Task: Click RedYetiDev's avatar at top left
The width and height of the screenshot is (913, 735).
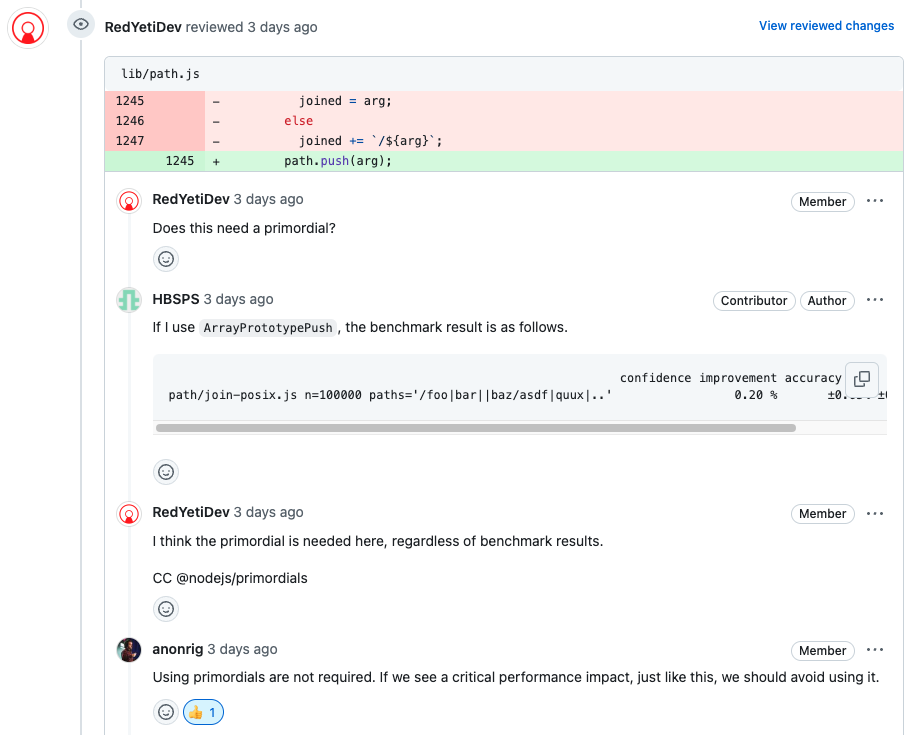Action: [x=27, y=28]
